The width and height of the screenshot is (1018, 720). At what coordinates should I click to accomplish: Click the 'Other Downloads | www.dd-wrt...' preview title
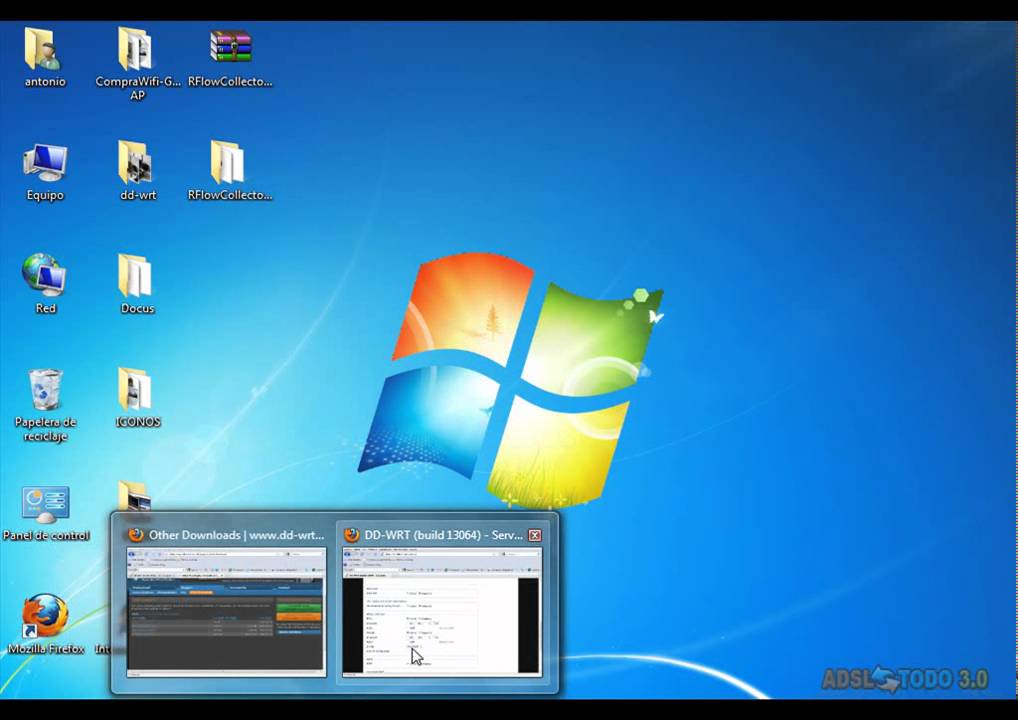point(236,535)
